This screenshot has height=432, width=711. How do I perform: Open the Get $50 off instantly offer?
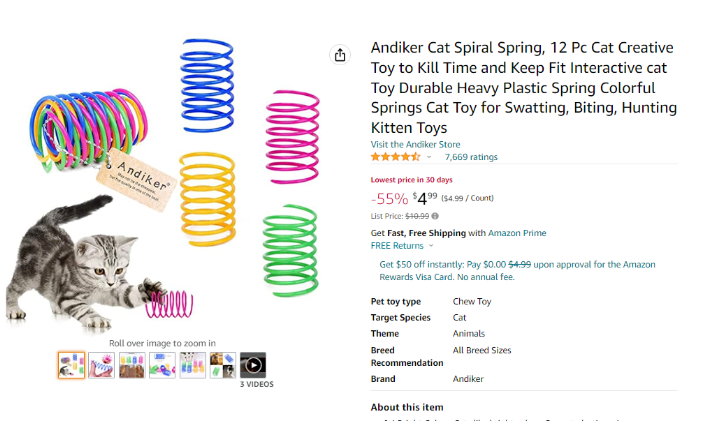pos(517,271)
